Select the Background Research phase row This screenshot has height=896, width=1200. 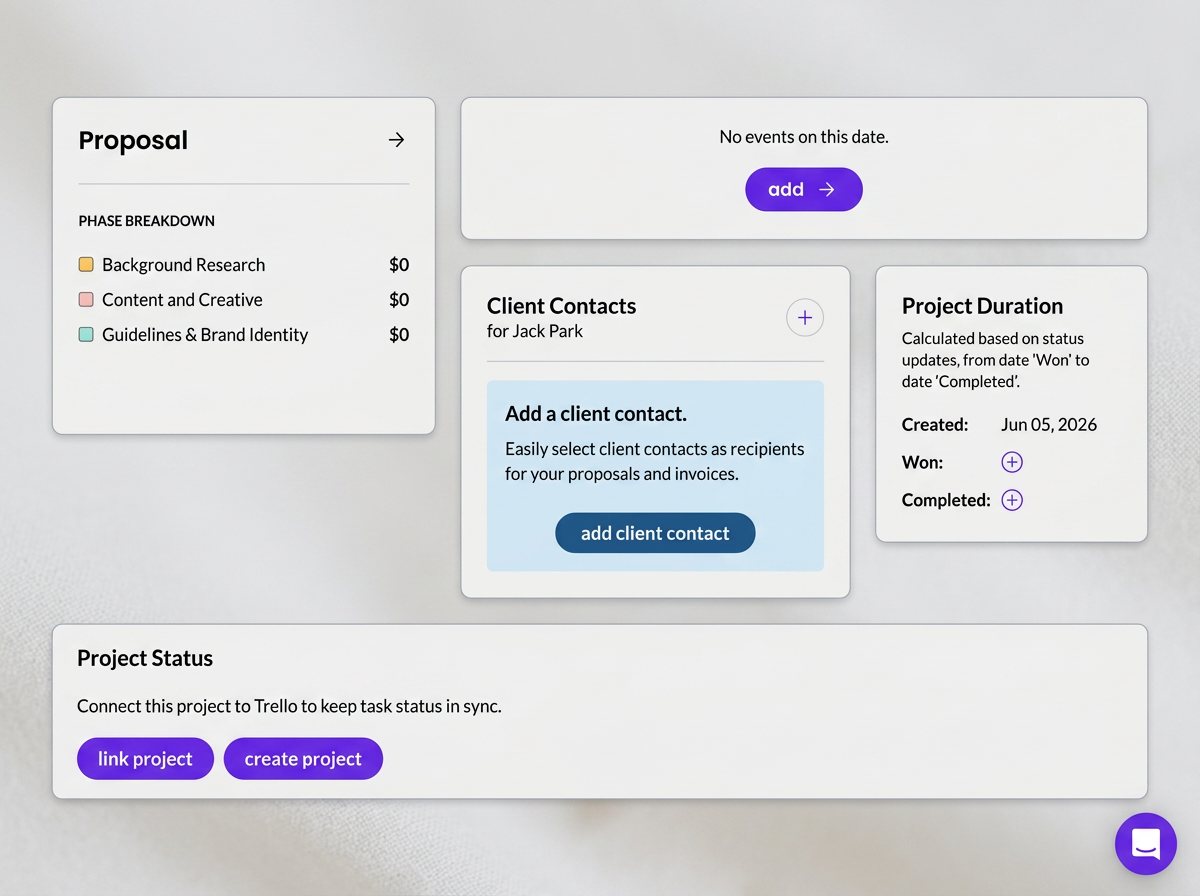pos(244,265)
